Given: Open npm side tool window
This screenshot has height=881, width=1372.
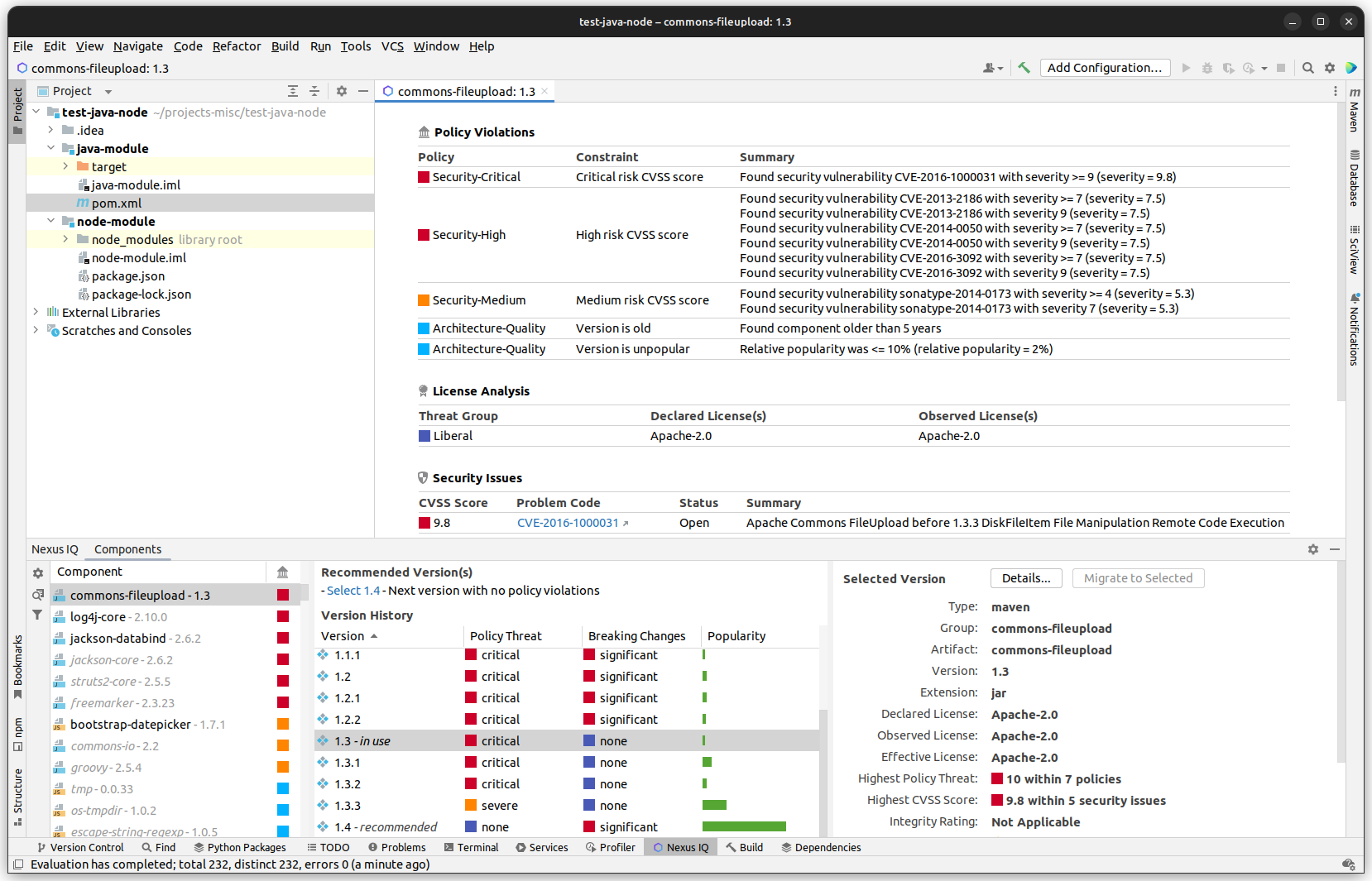Looking at the screenshot, I should pos(17,734).
